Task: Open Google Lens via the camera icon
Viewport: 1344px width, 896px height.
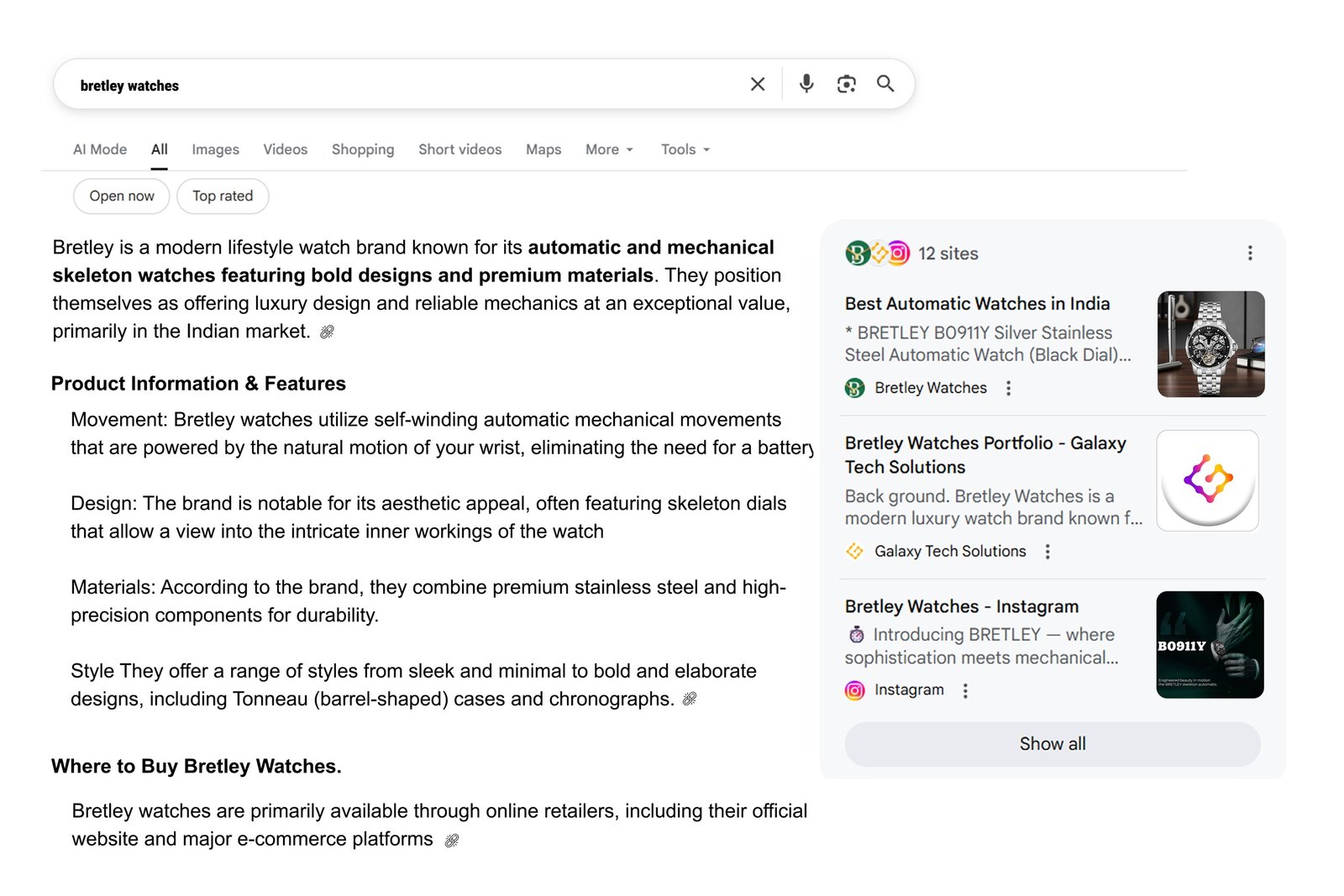Action: (846, 84)
